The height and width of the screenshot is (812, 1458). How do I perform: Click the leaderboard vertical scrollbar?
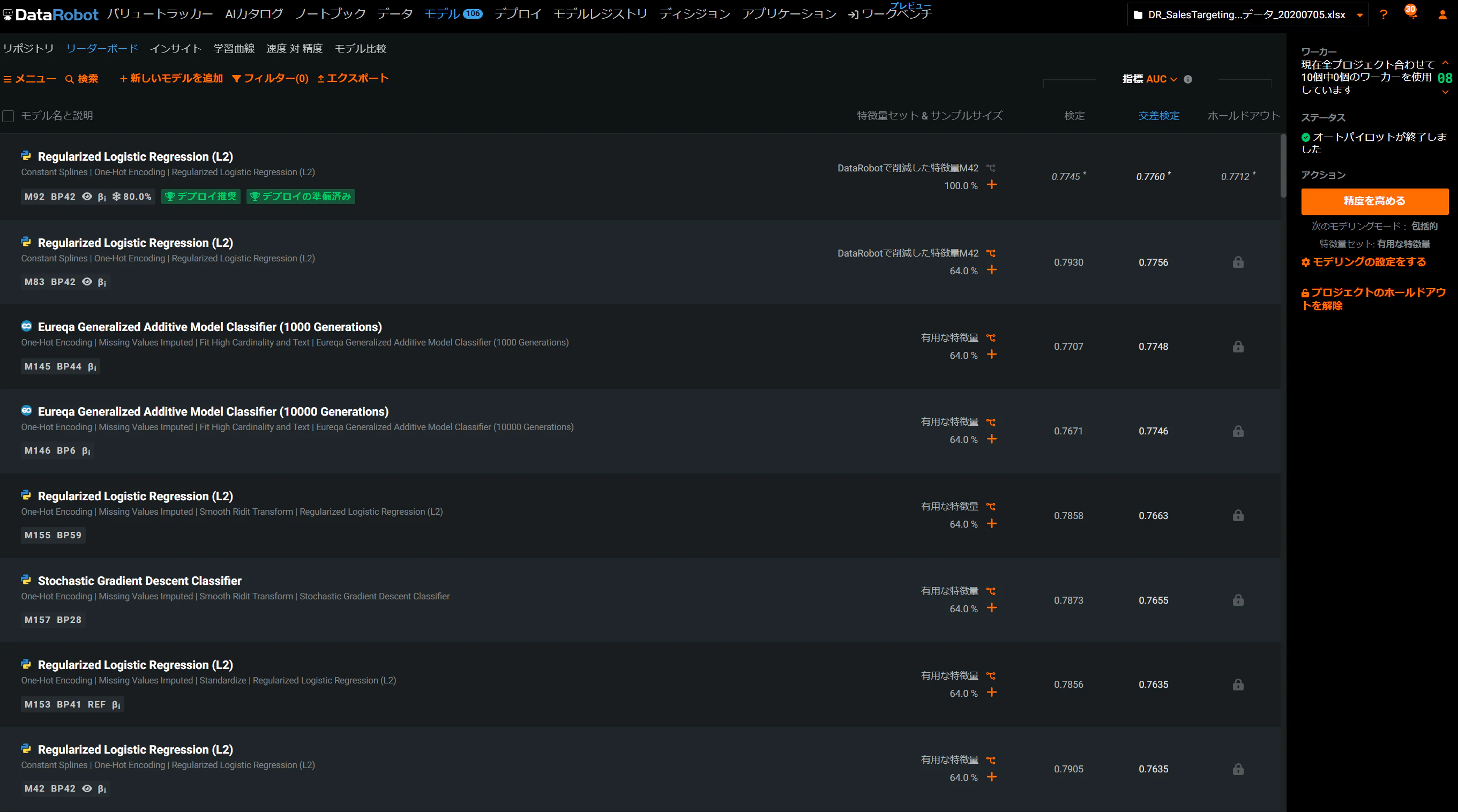pyautogui.click(x=1283, y=166)
